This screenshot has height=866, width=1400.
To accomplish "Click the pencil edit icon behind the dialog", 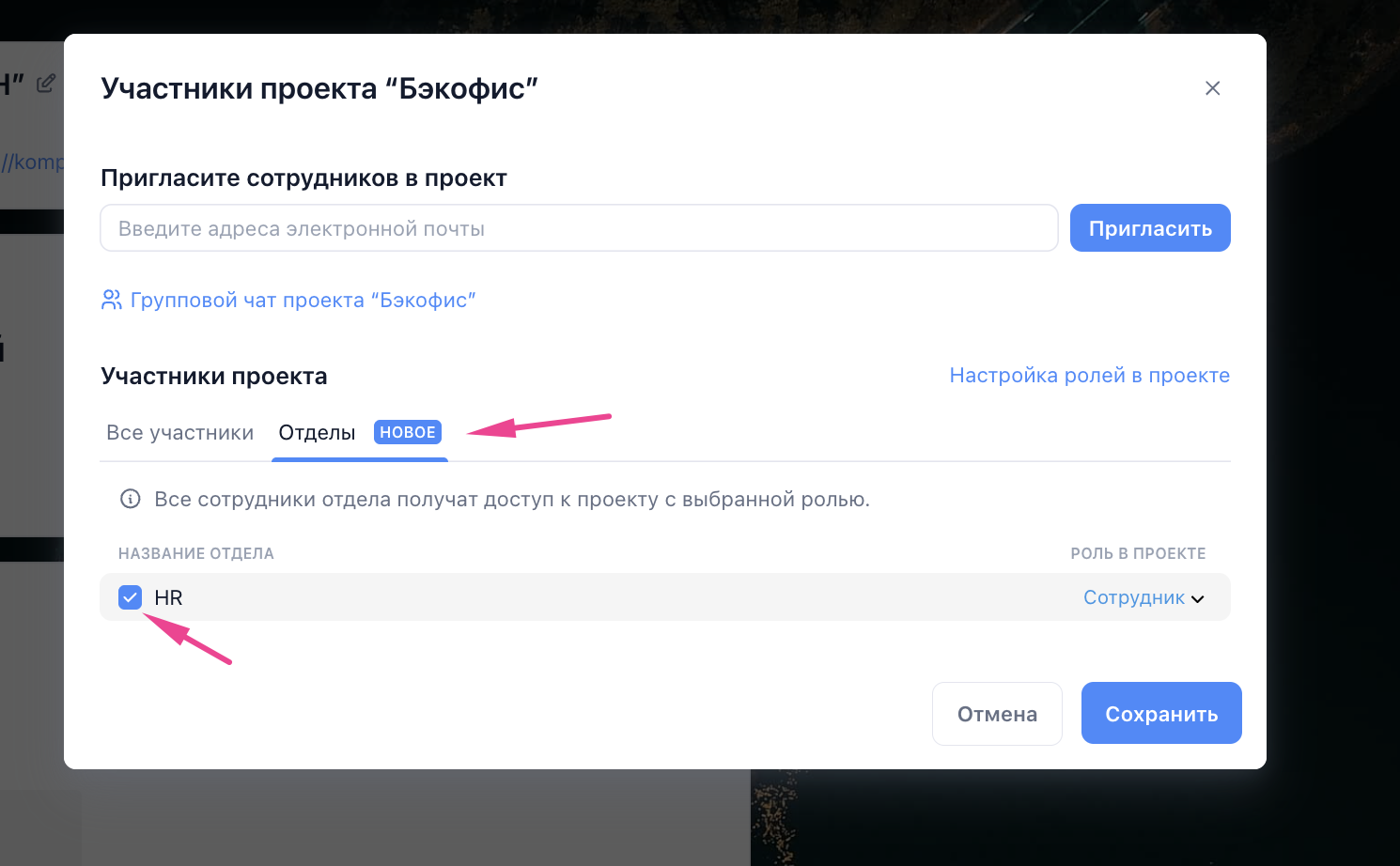I will click(45, 84).
